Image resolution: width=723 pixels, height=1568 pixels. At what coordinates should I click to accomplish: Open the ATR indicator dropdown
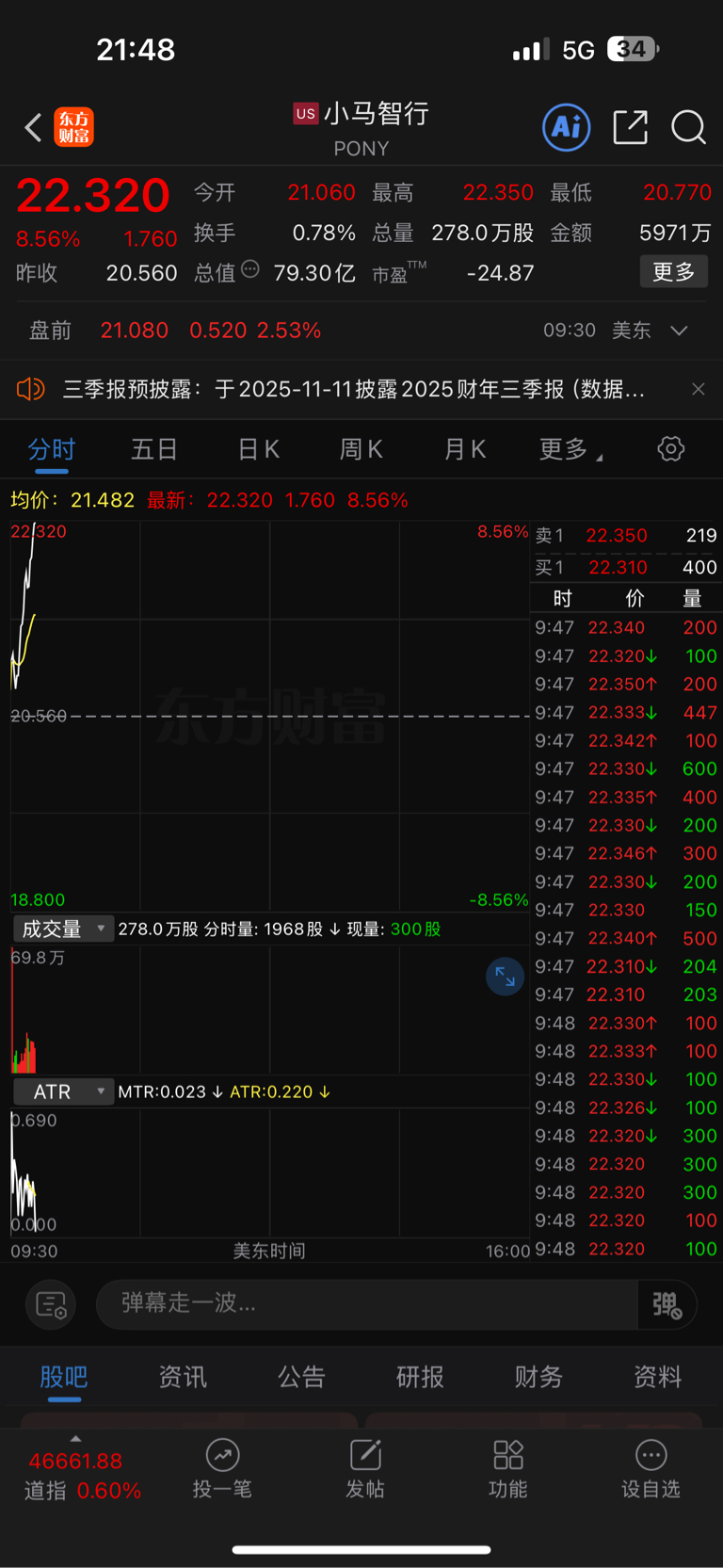[63, 1091]
